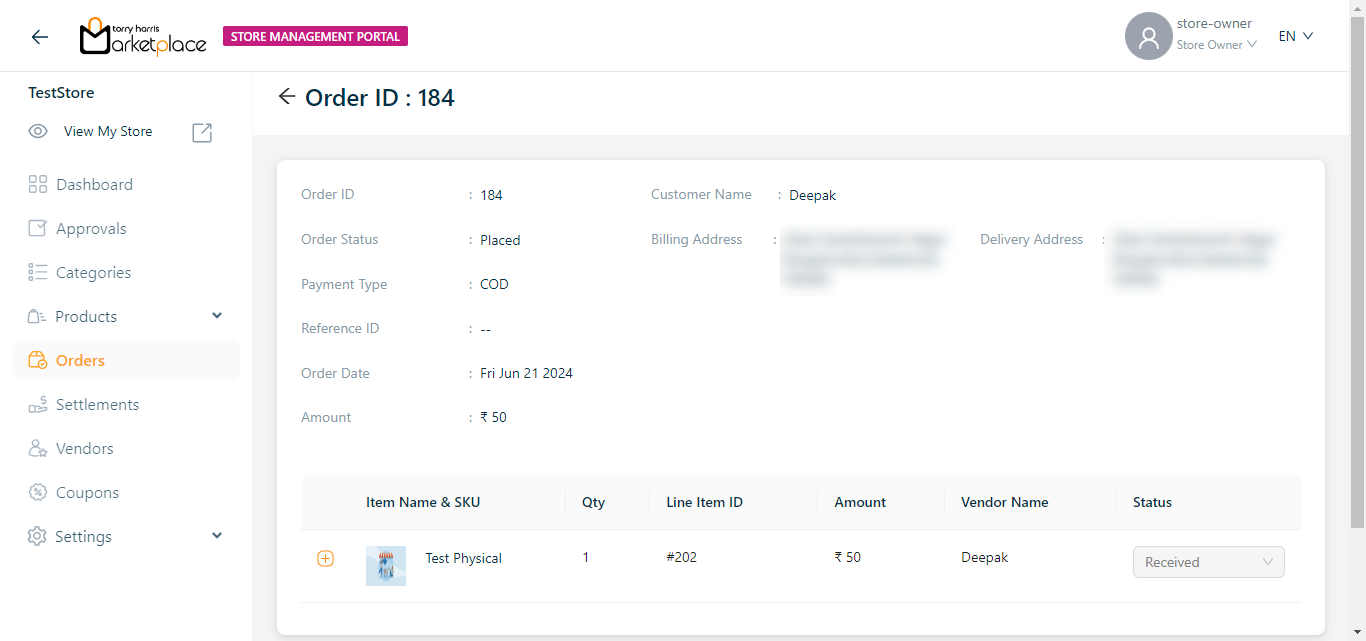Click the user avatar icon
Image resolution: width=1366 pixels, height=641 pixels.
(1148, 37)
